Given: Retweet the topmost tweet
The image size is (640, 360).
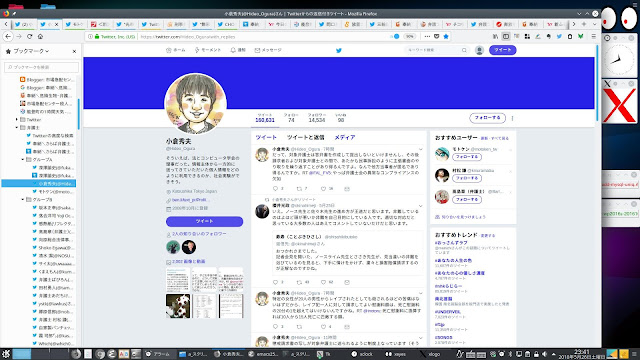Looking at the screenshot, I should pos(299,189).
